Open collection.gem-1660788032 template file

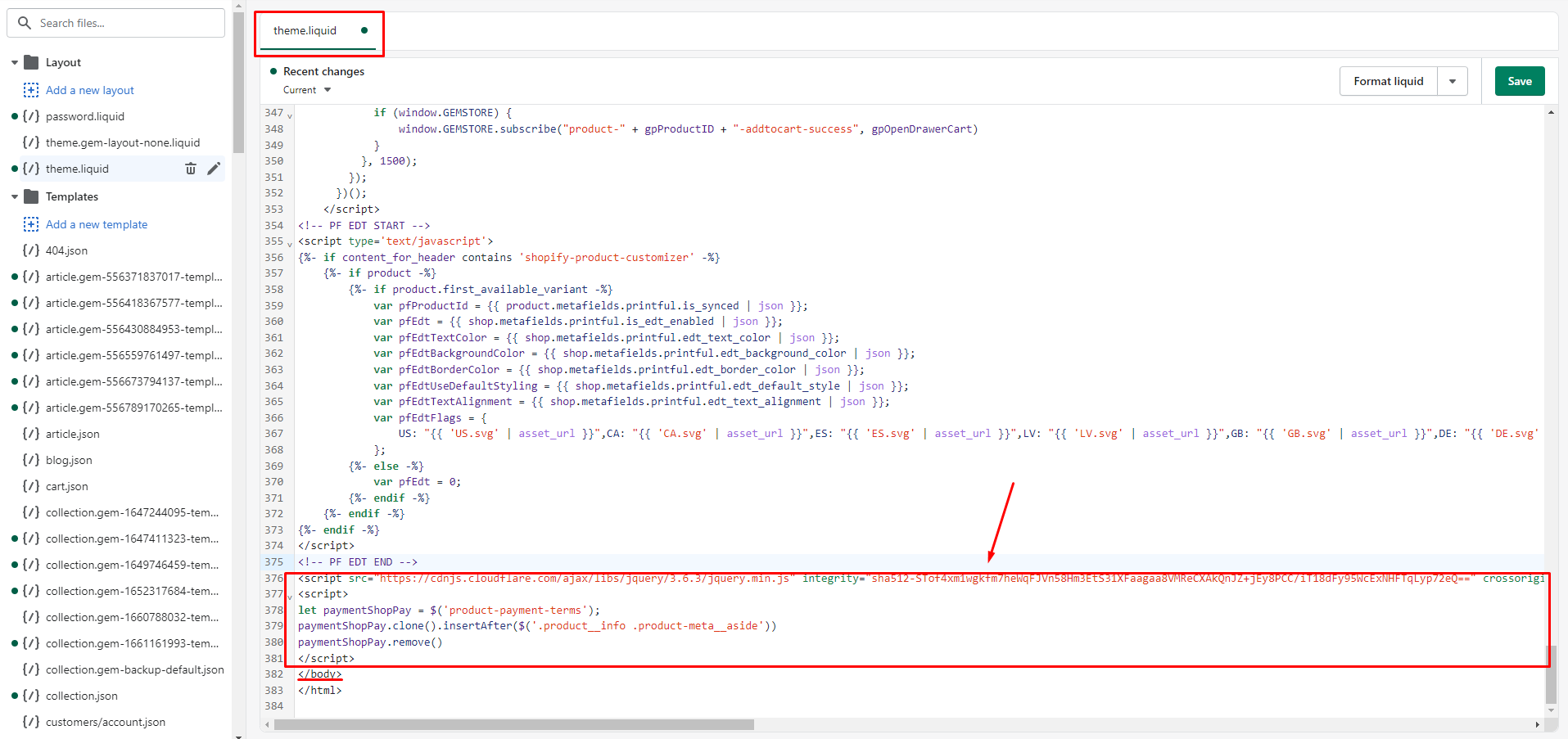[x=132, y=617]
